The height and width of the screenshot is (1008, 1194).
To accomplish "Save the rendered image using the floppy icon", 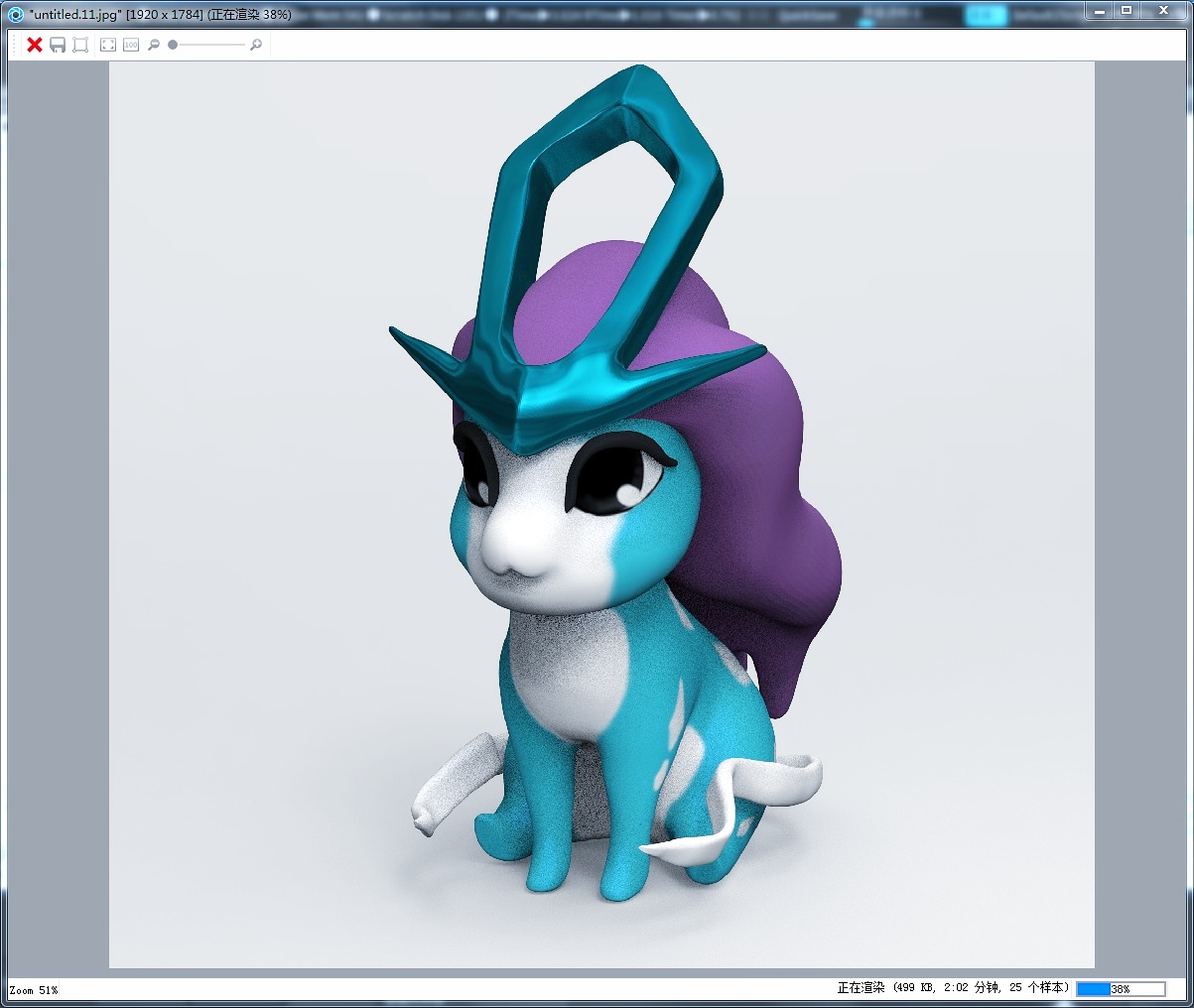I will [58, 45].
